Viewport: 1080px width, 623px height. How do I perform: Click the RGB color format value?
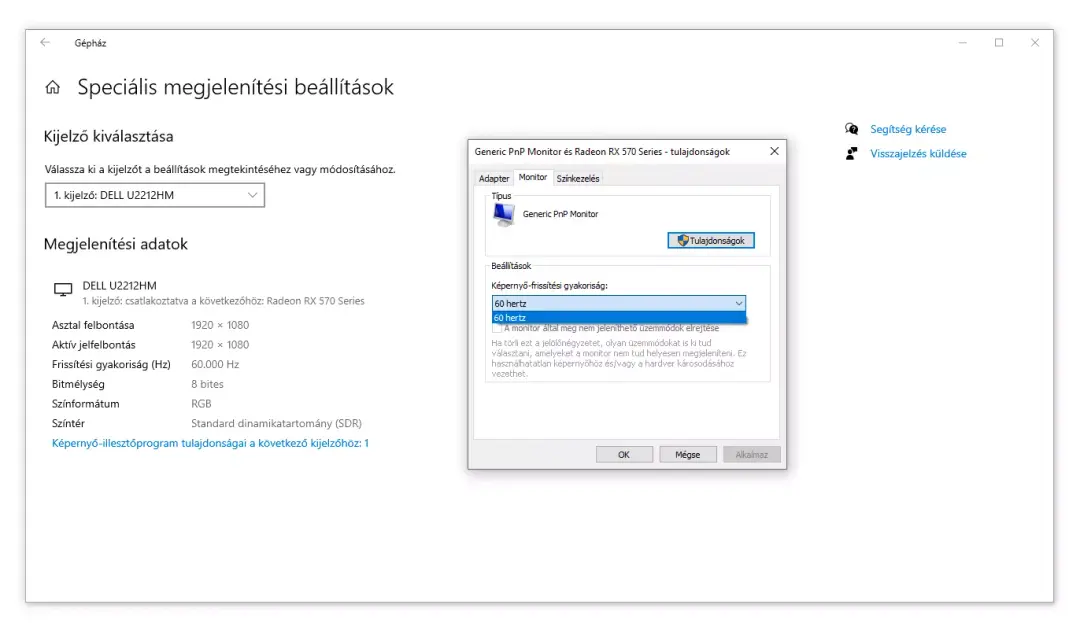(201, 403)
